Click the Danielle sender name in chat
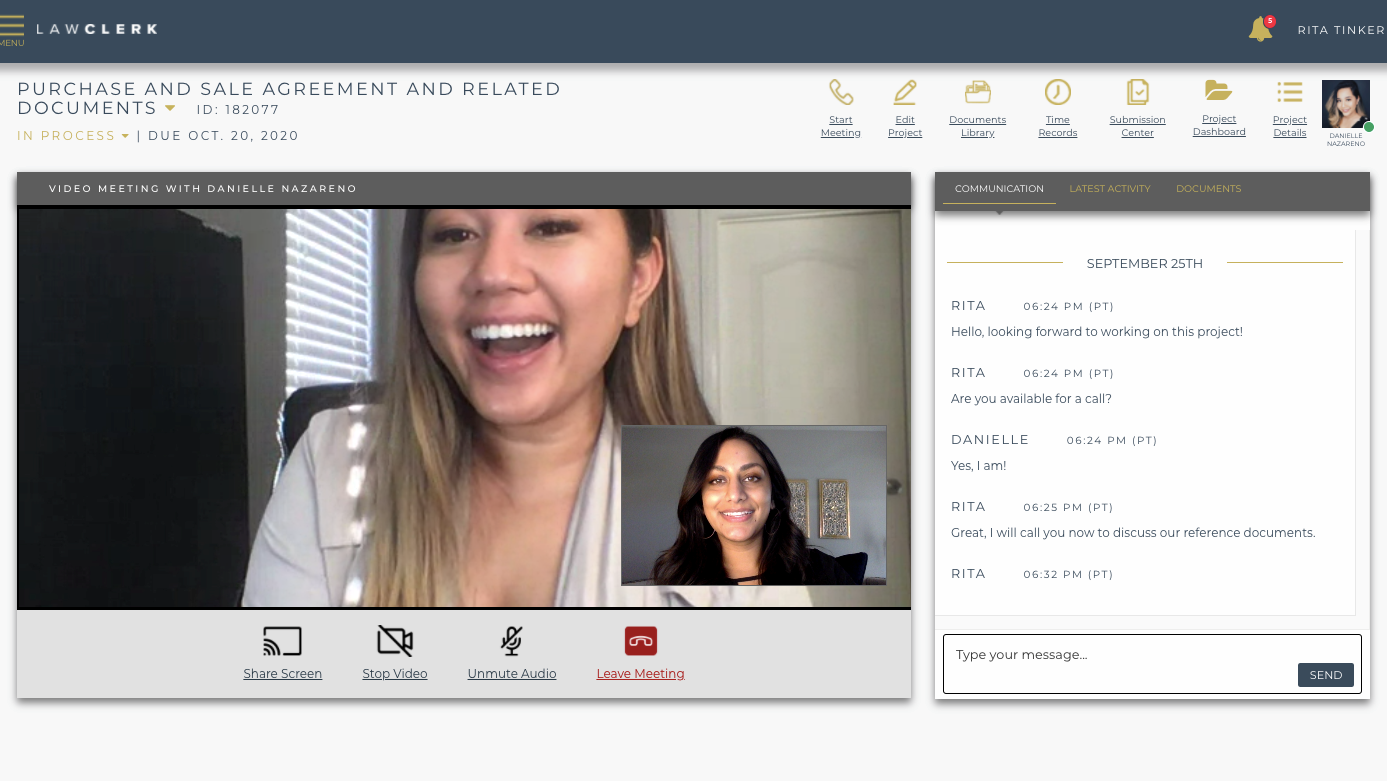This screenshot has width=1387, height=781. [x=990, y=440]
